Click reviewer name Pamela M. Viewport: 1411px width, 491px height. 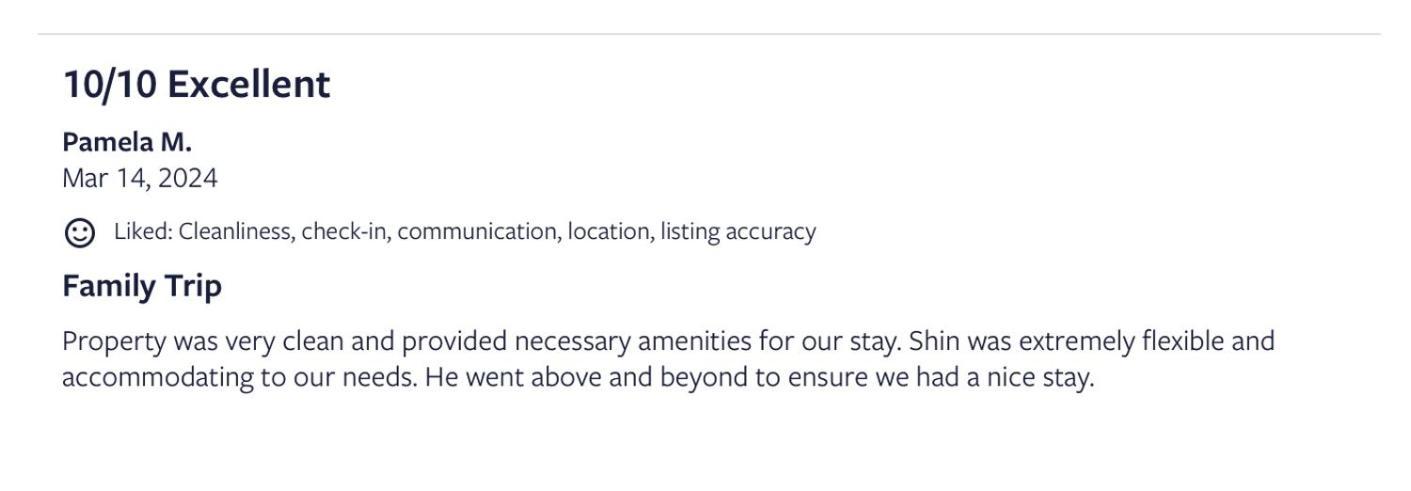127,142
